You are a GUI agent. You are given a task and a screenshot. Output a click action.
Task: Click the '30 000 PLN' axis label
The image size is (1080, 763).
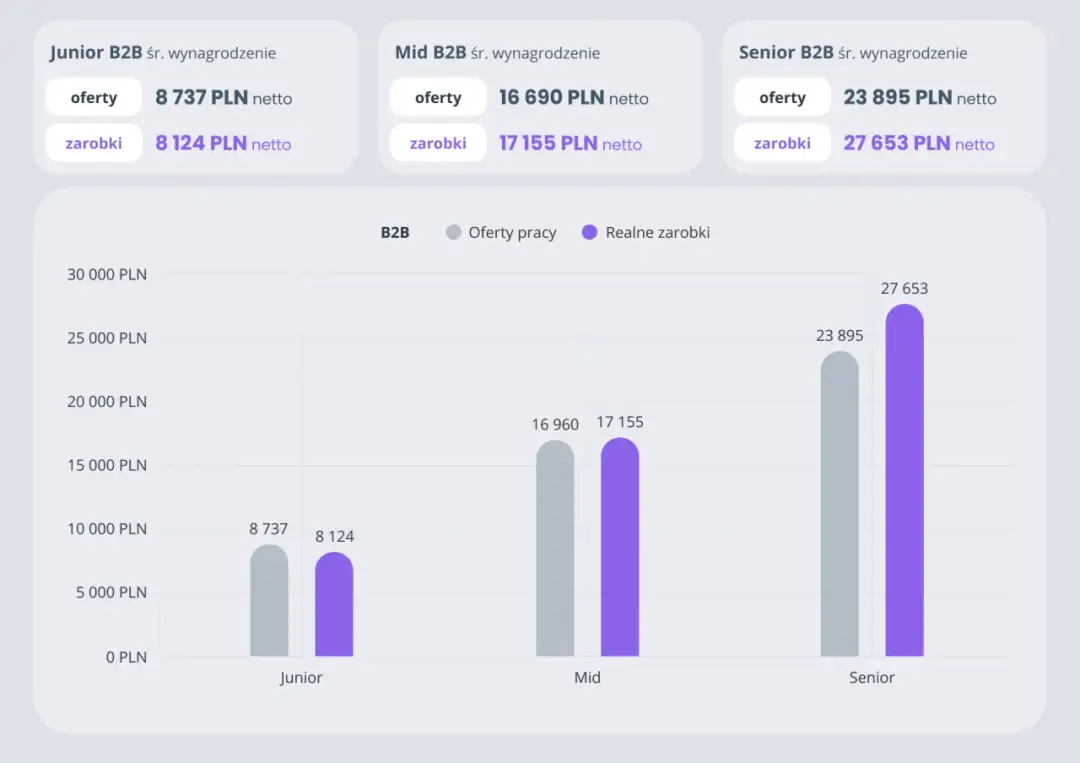pos(107,275)
